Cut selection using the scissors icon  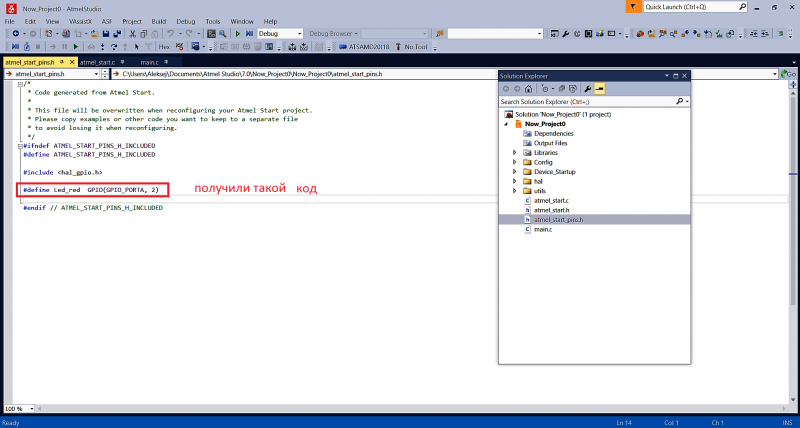tap(132, 34)
